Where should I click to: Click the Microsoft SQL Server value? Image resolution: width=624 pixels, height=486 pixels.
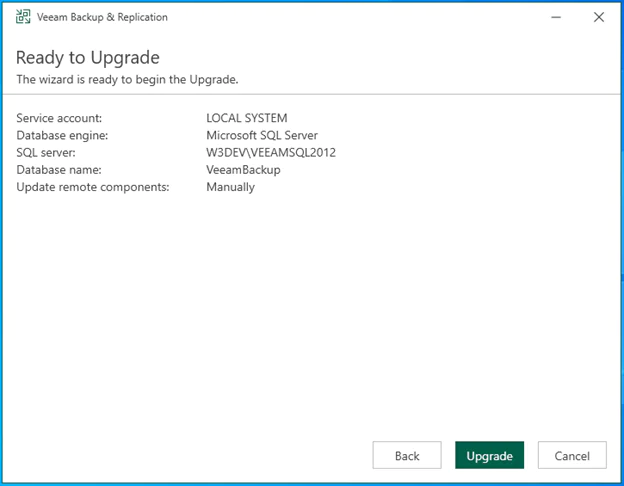(262, 135)
